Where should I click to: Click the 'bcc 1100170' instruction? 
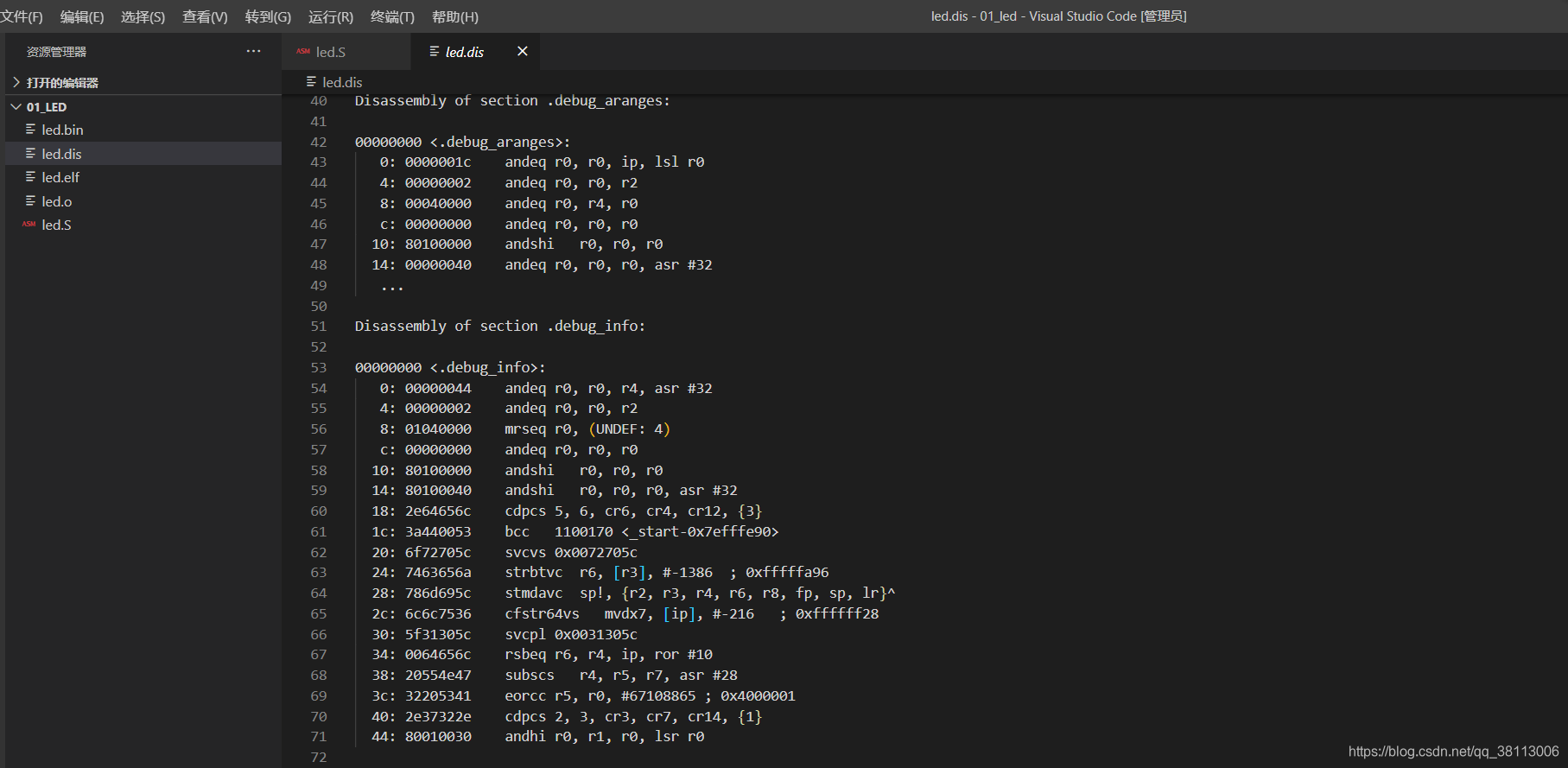coord(641,532)
